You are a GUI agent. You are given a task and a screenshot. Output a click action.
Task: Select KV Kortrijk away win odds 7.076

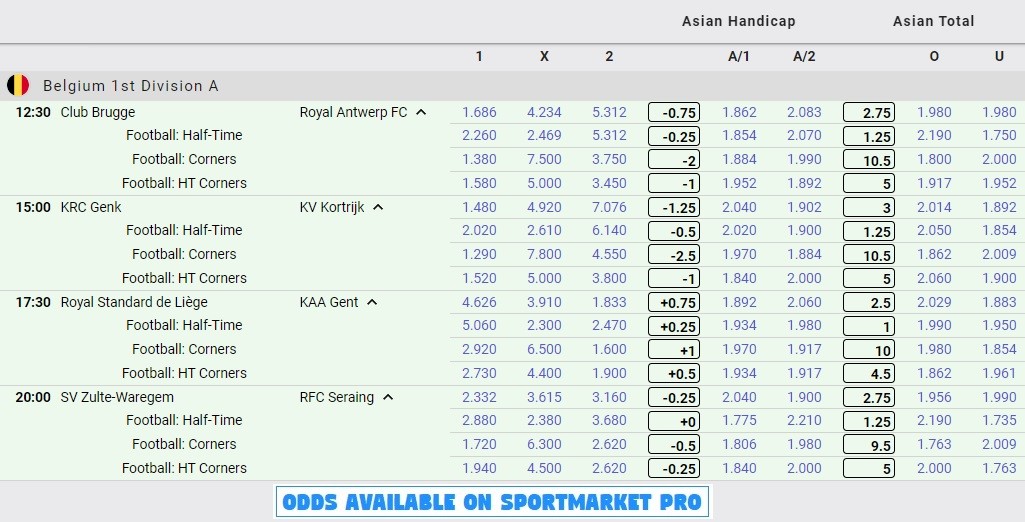[609, 208]
